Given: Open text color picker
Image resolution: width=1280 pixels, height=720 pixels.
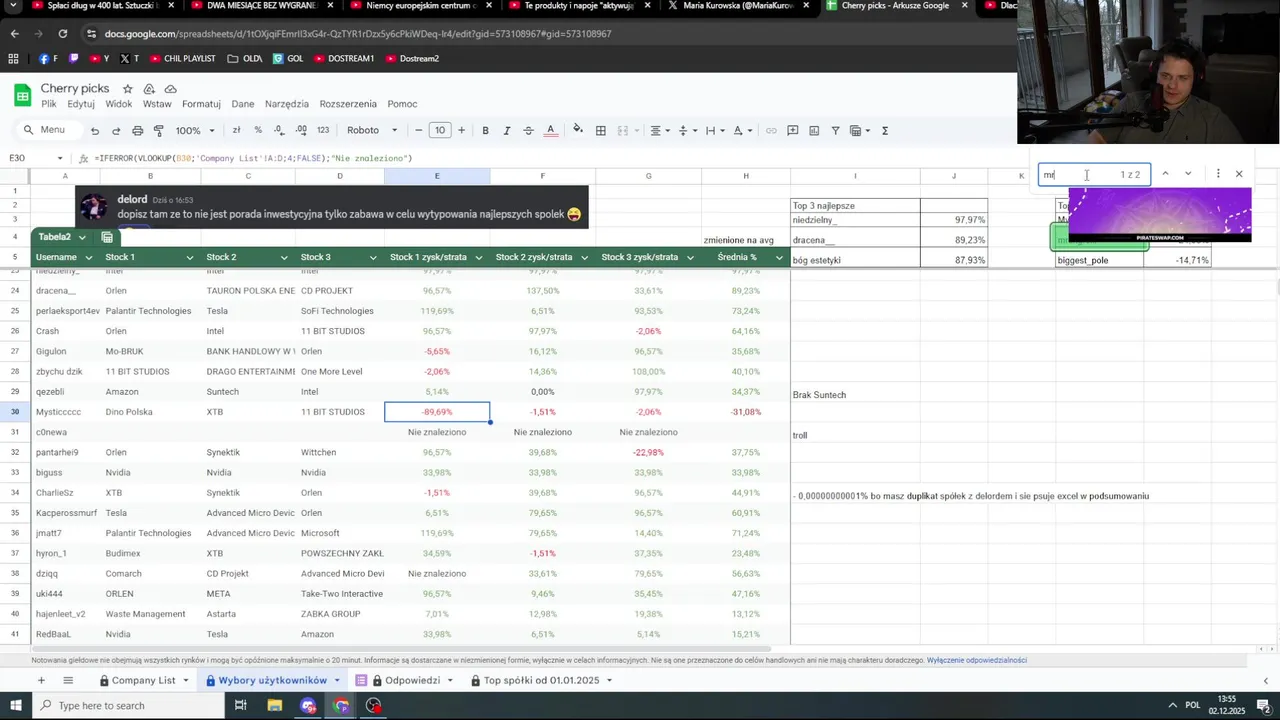Looking at the screenshot, I should [550, 130].
